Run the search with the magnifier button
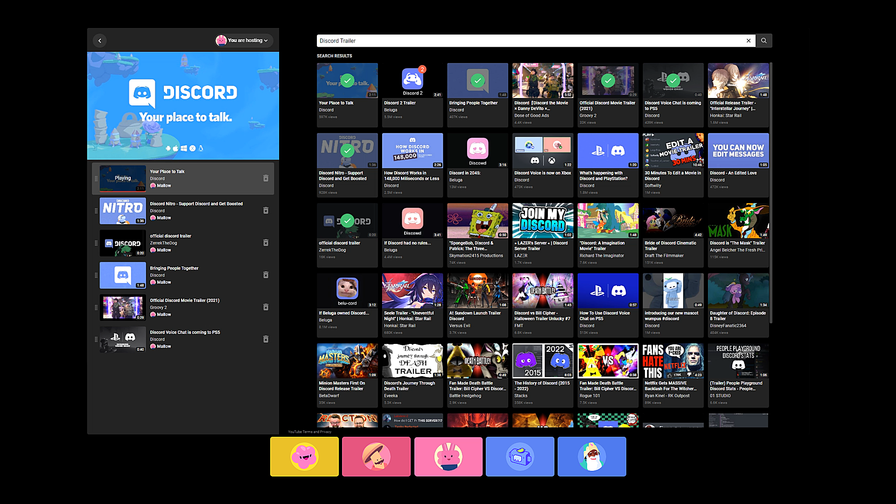Viewport: 896px width, 504px height. (x=764, y=41)
